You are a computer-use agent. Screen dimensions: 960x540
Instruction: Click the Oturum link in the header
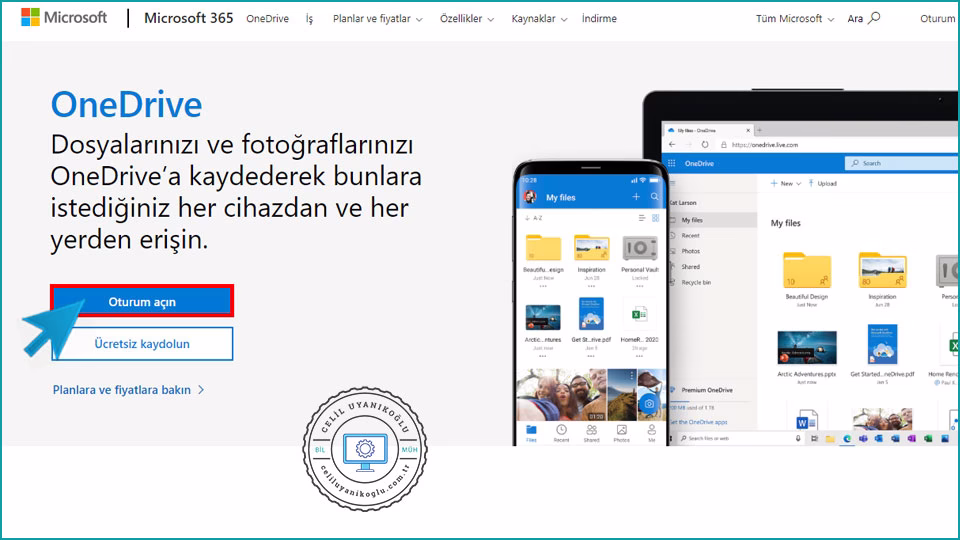click(939, 18)
